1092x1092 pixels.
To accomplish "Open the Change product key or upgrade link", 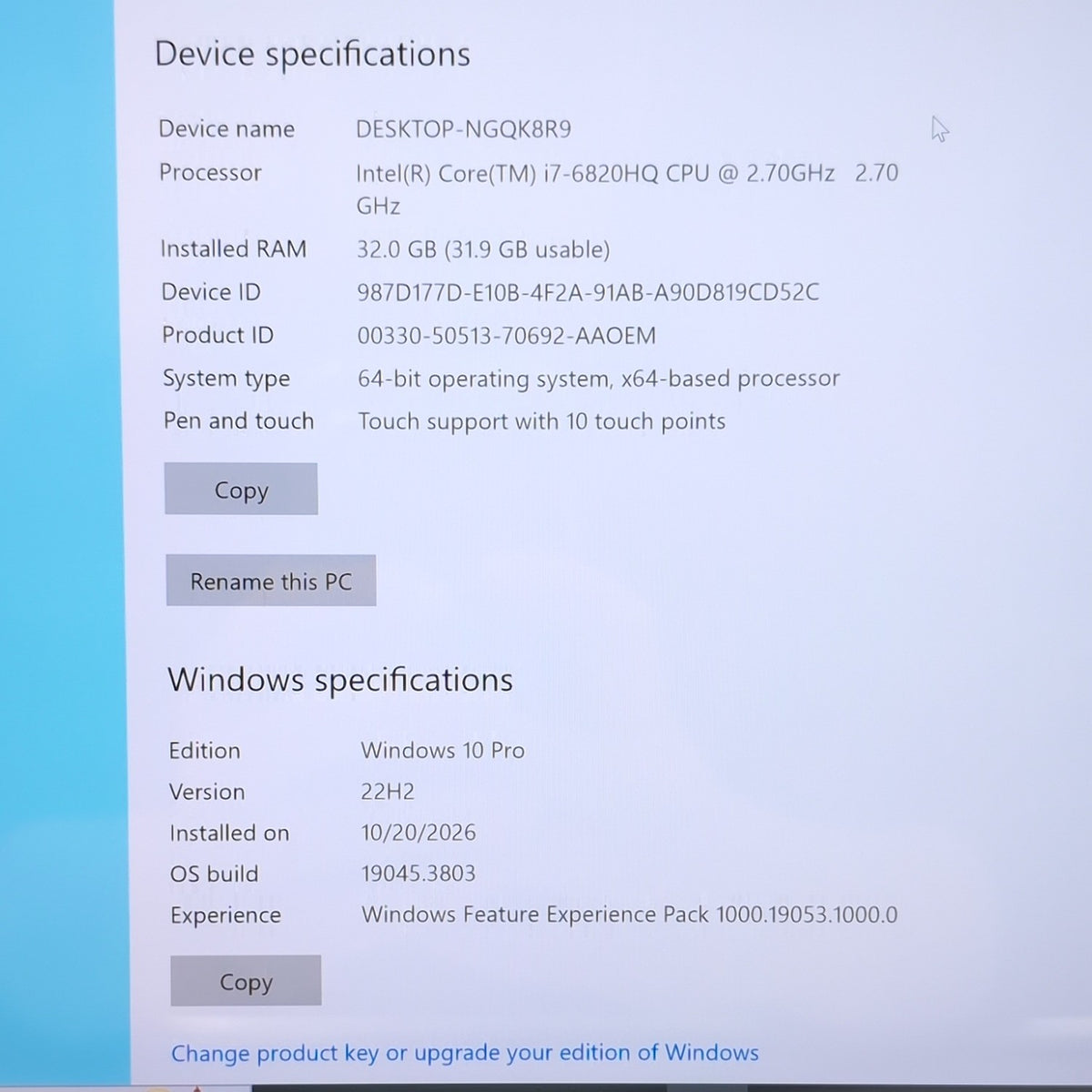I will coord(465,1053).
